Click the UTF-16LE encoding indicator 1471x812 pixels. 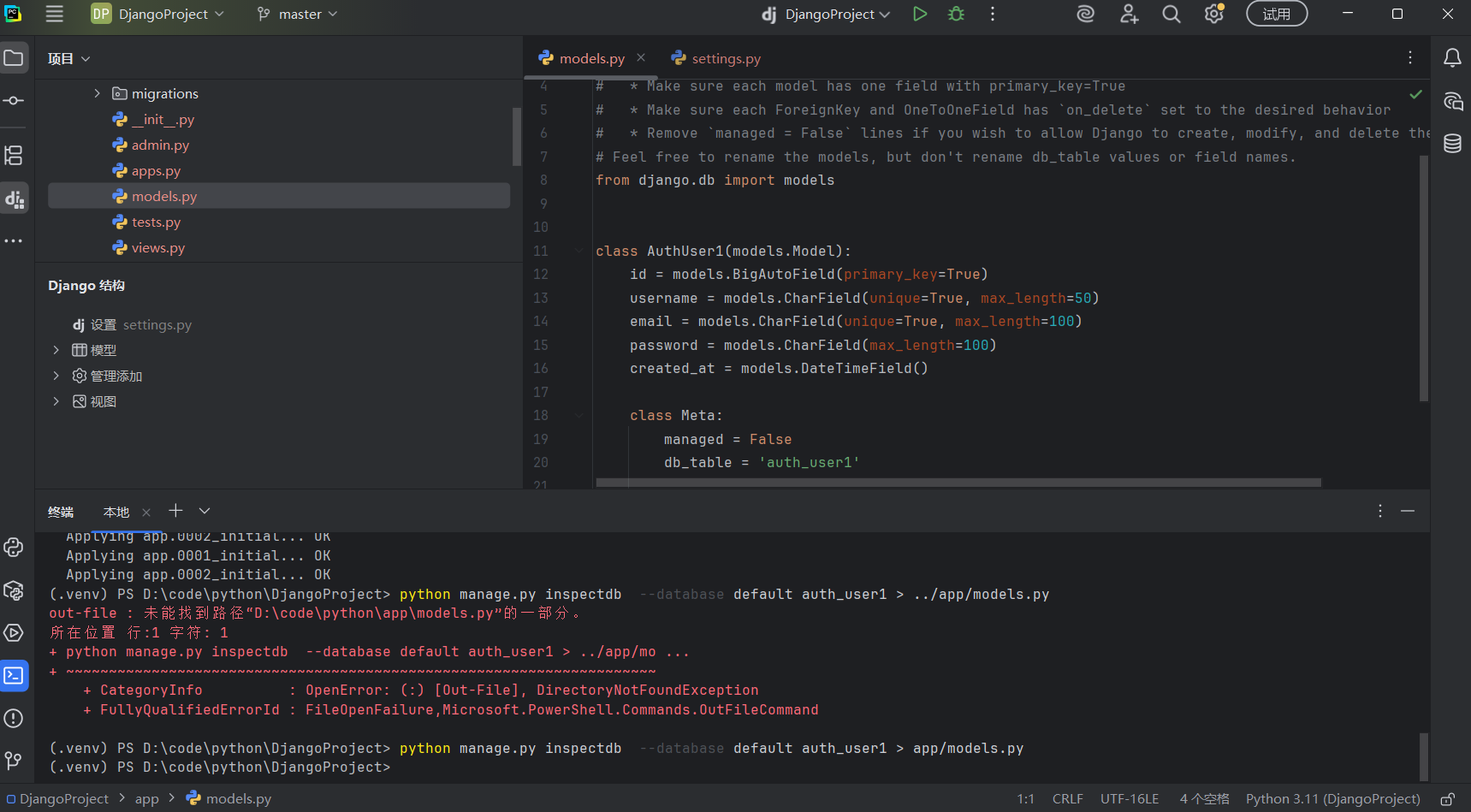click(1130, 799)
